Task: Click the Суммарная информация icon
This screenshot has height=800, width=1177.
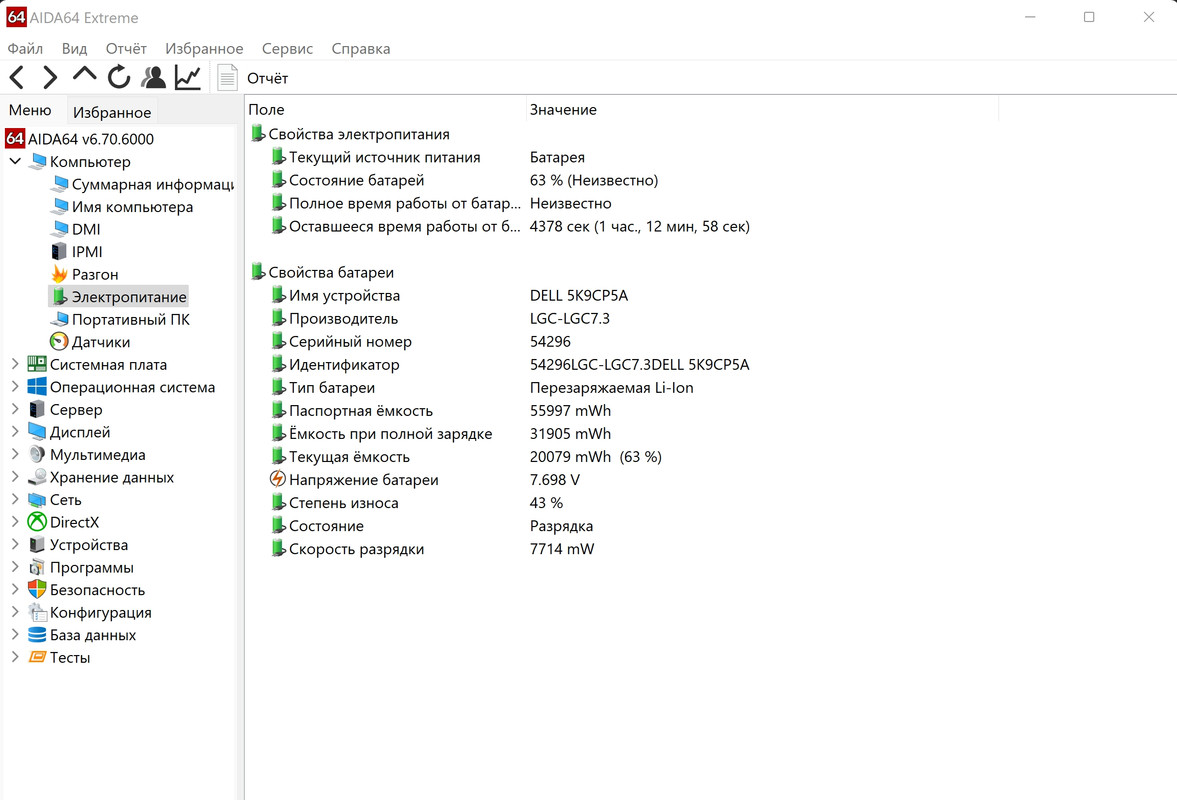Action: click(59, 184)
